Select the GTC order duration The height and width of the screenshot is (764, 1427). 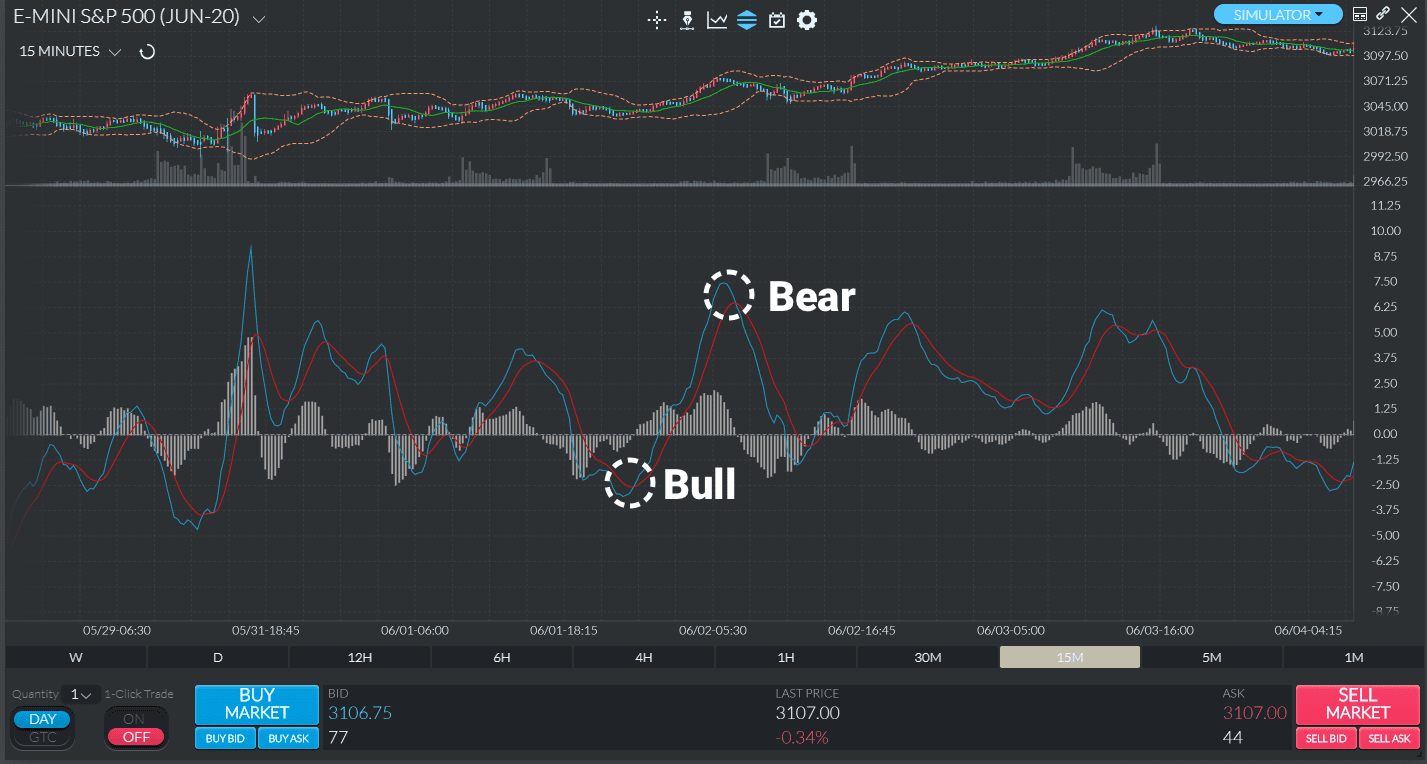point(42,737)
